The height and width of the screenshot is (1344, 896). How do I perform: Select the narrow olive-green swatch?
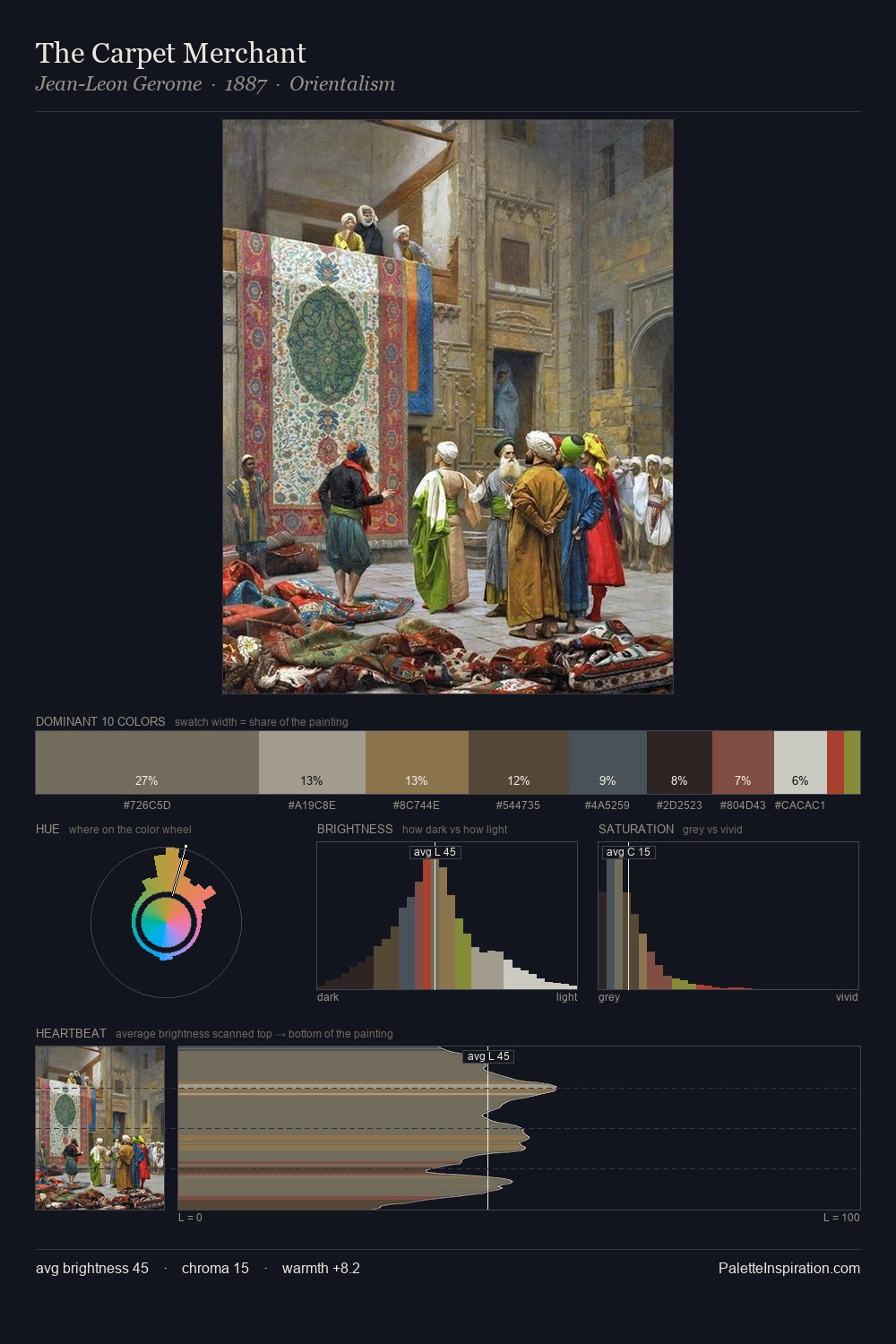point(852,762)
